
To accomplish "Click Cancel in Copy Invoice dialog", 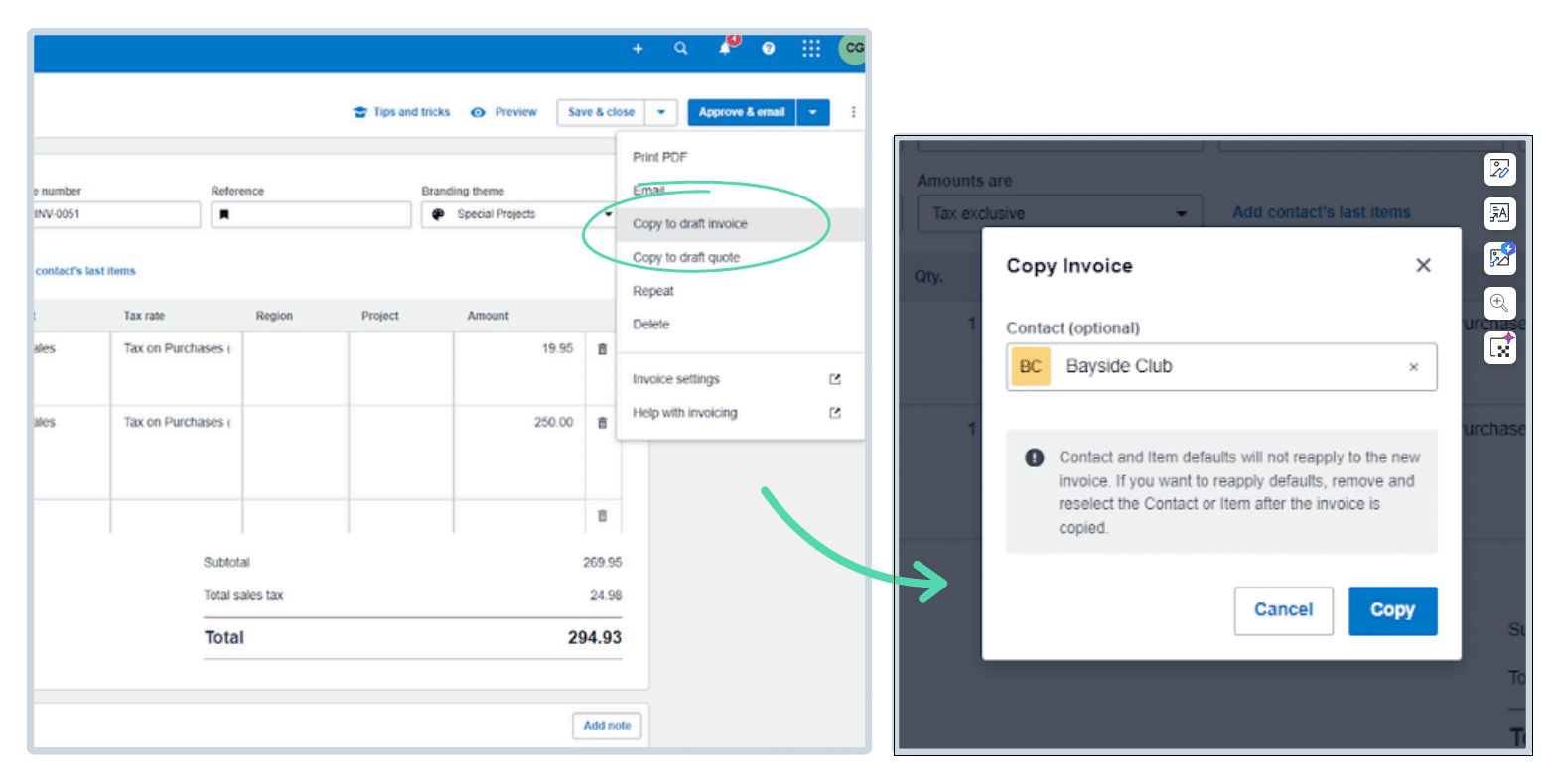I will coord(1283,610).
